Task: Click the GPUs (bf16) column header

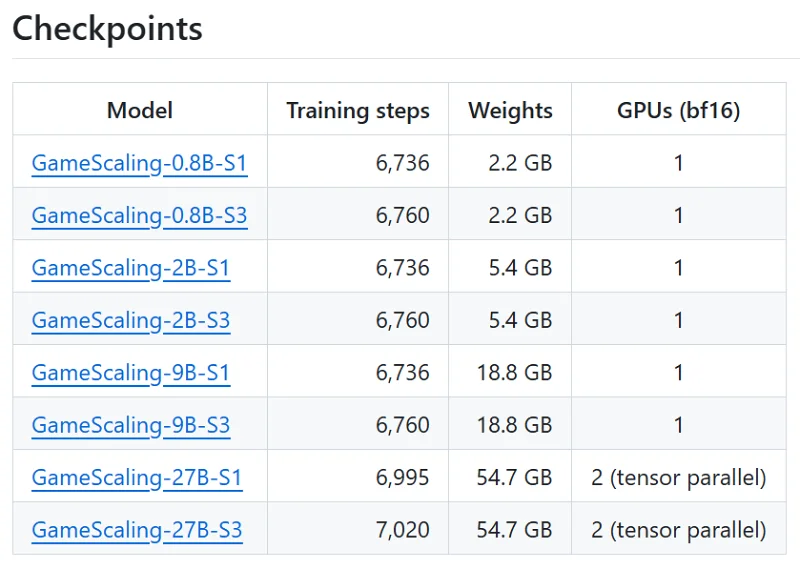Action: click(679, 110)
